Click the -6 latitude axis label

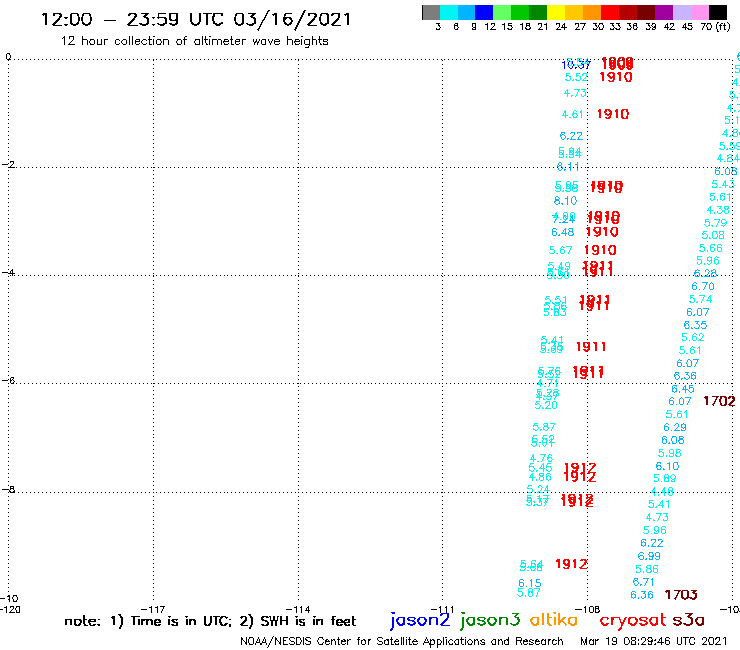pyautogui.click(x=8, y=380)
